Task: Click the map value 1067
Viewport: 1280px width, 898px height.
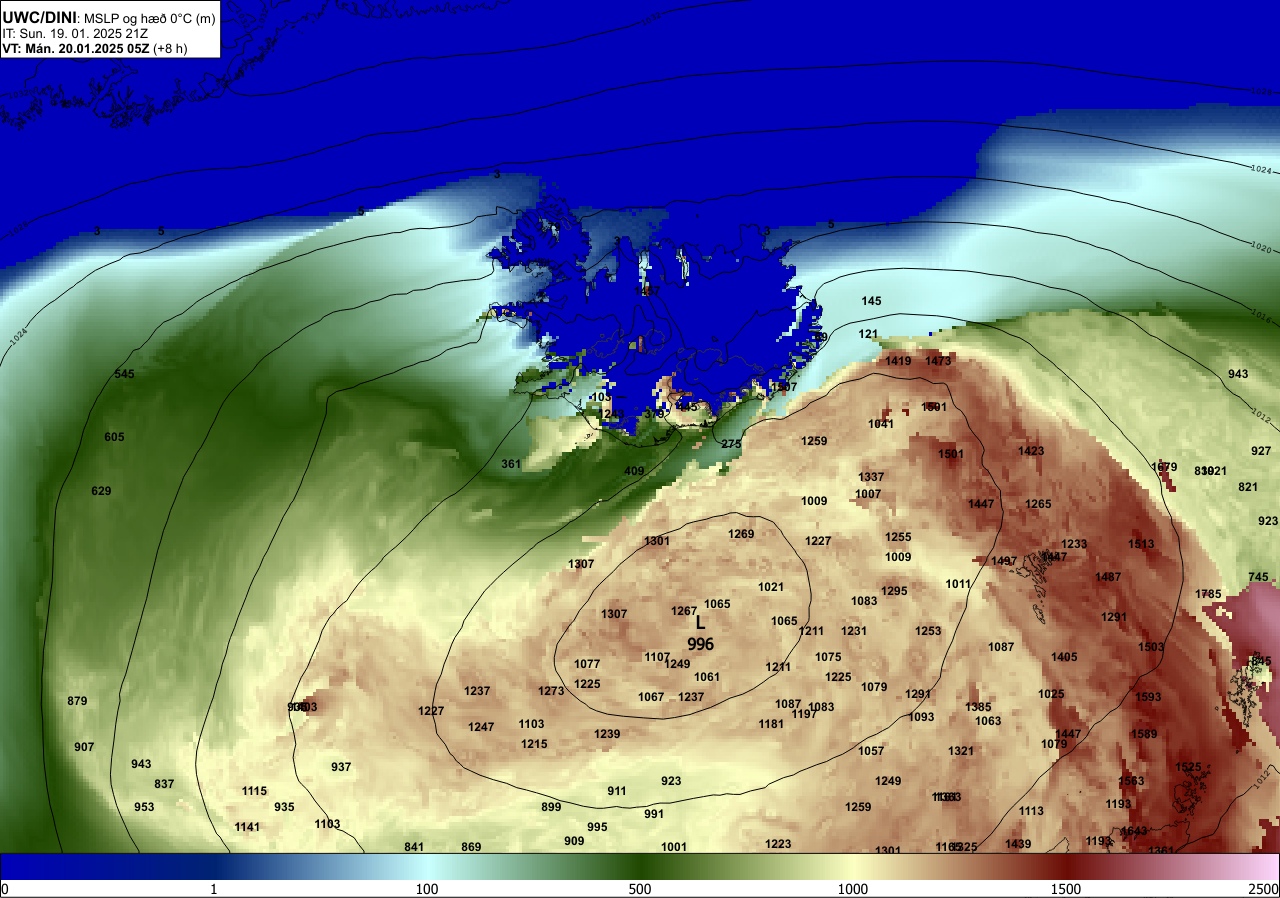Action: tap(651, 697)
